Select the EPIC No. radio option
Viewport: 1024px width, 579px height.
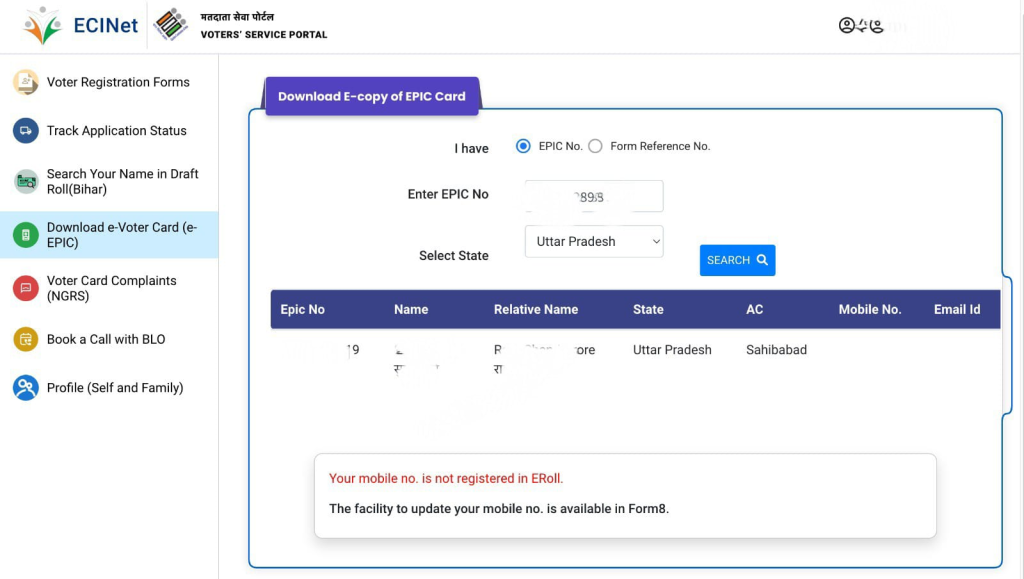pyautogui.click(x=523, y=146)
